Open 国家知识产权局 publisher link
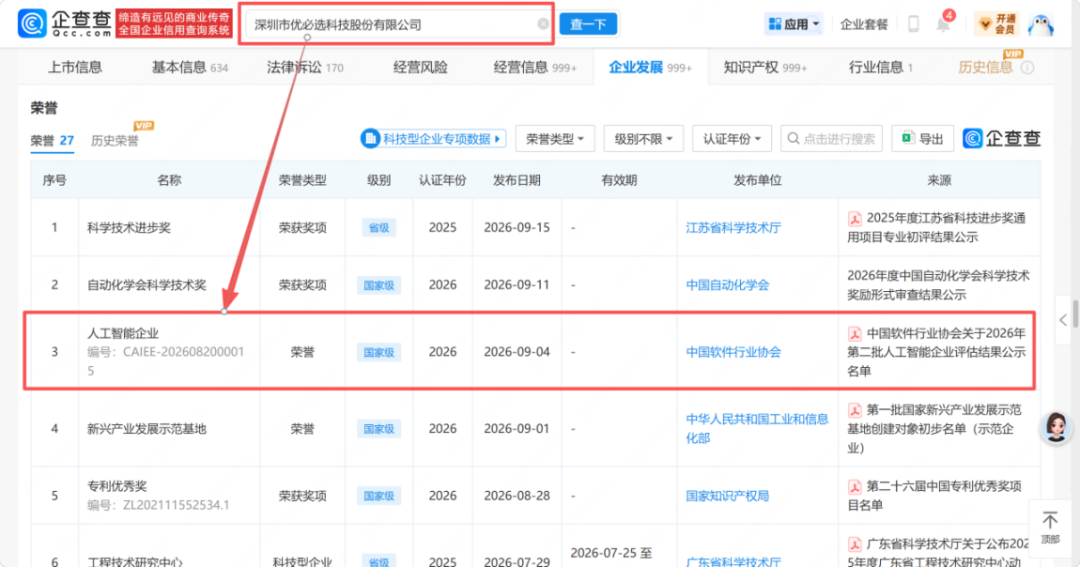Viewport: 1080px width, 567px height. (727, 496)
